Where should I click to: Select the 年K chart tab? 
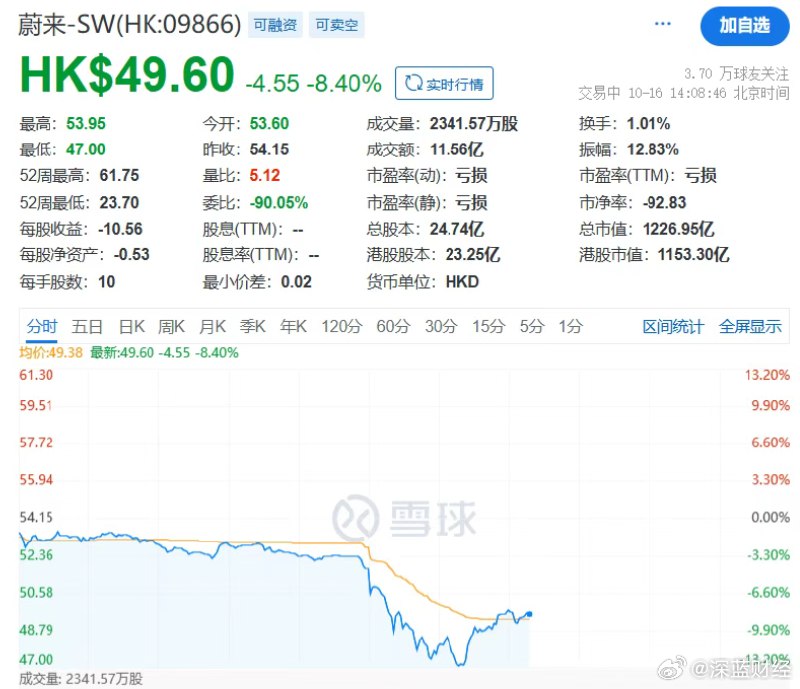293,326
